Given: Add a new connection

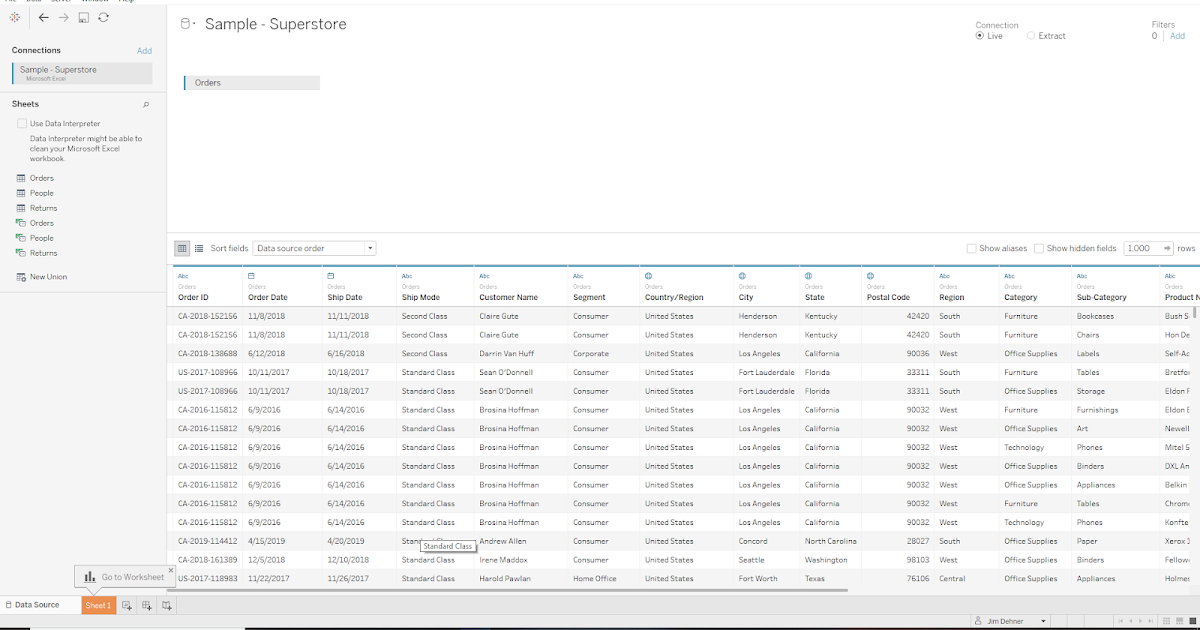Looking at the screenshot, I should (x=144, y=51).
